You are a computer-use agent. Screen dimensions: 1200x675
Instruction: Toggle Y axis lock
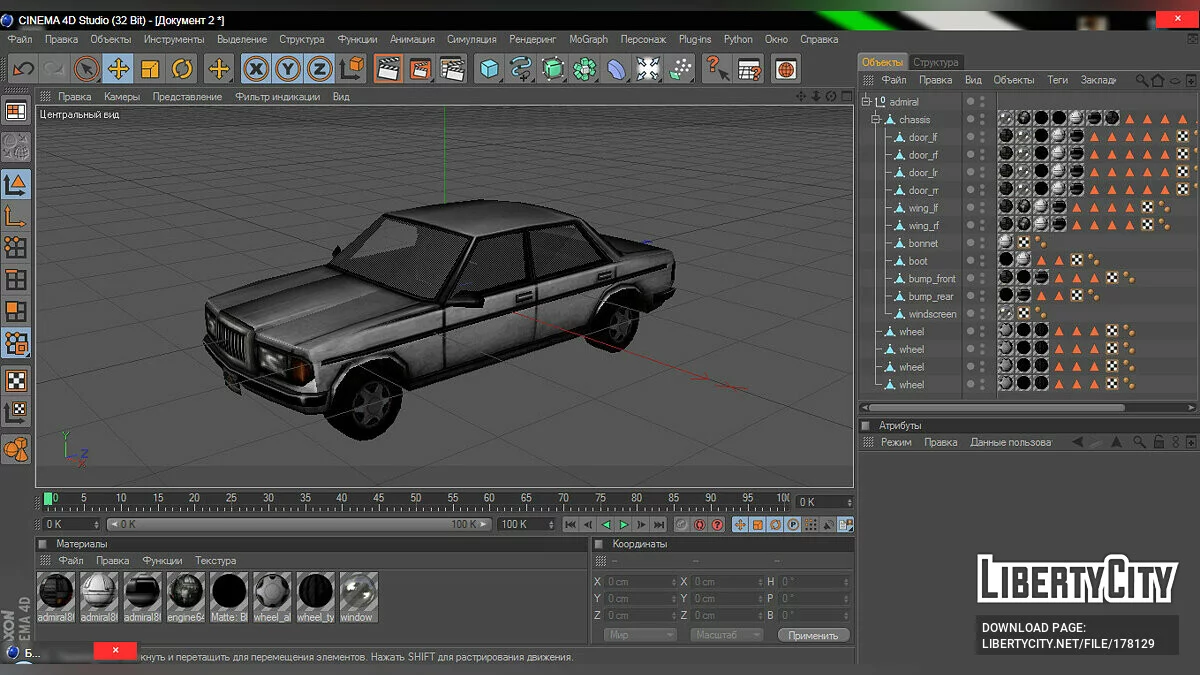(x=288, y=69)
